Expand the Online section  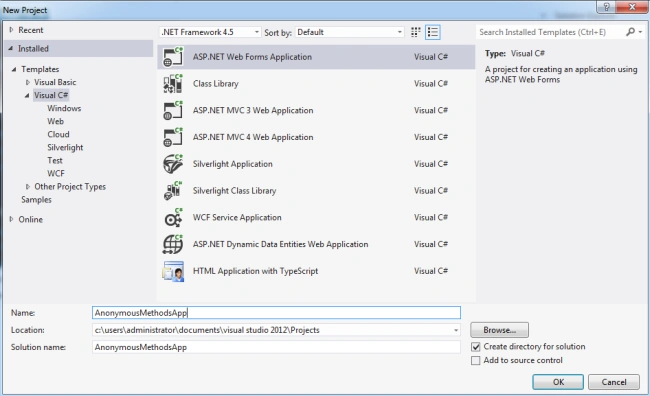[11, 219]
